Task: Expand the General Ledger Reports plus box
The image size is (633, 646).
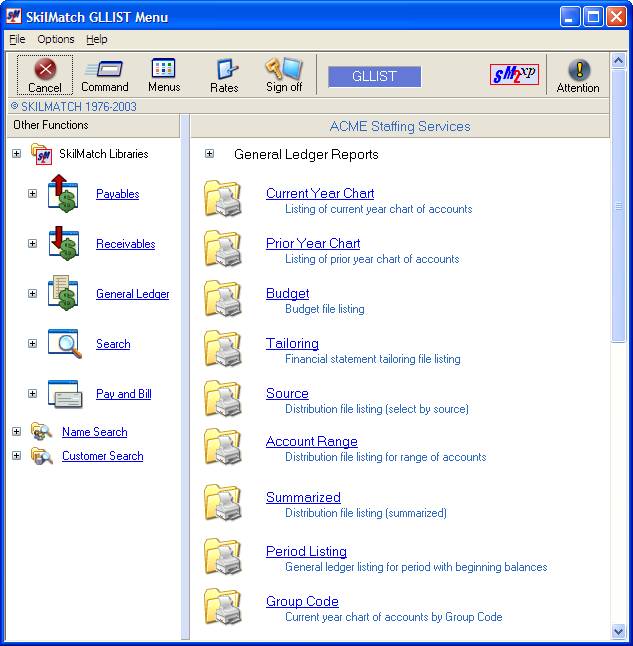Action: coord(209,154)
